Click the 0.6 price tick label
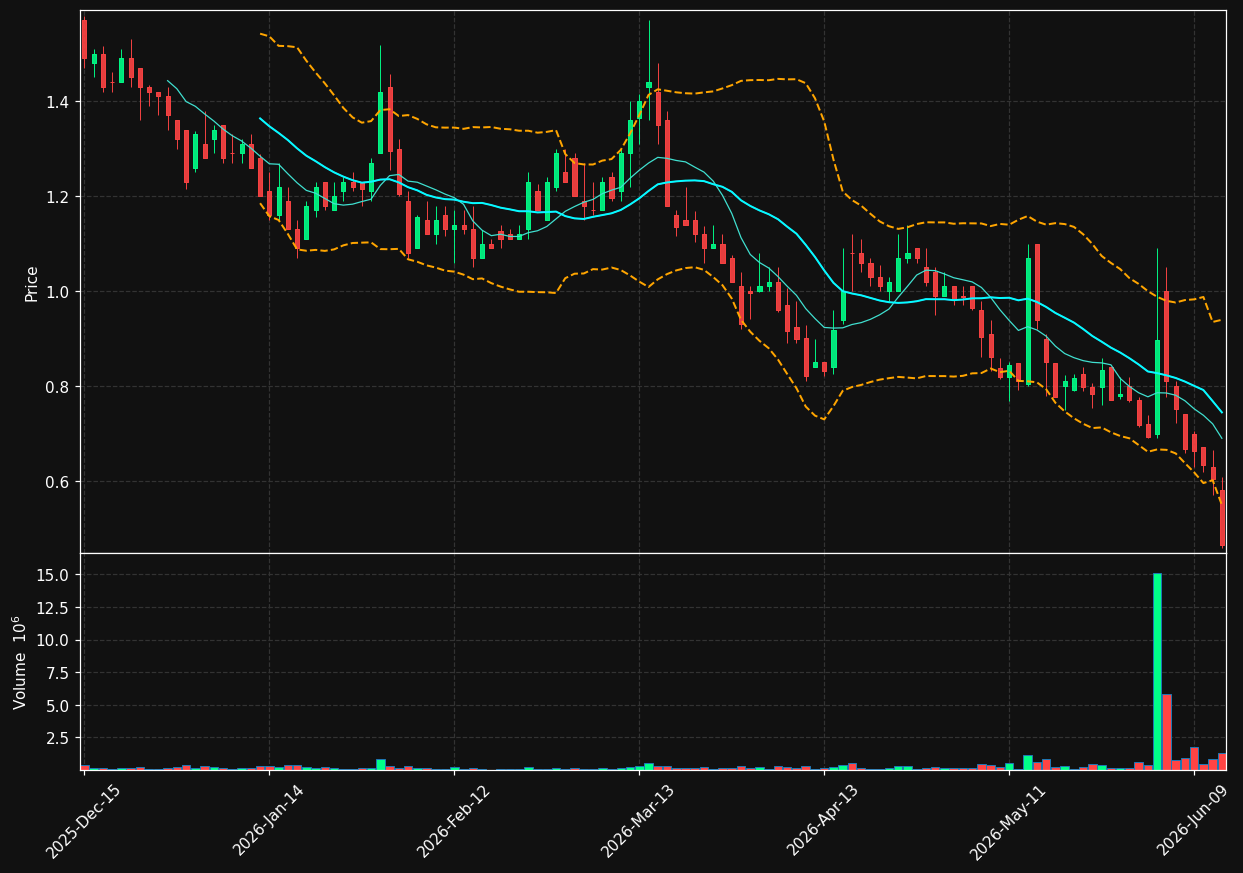Image resolution: width=1243 pixels, height=873 pixels. (x=58, y=482)
